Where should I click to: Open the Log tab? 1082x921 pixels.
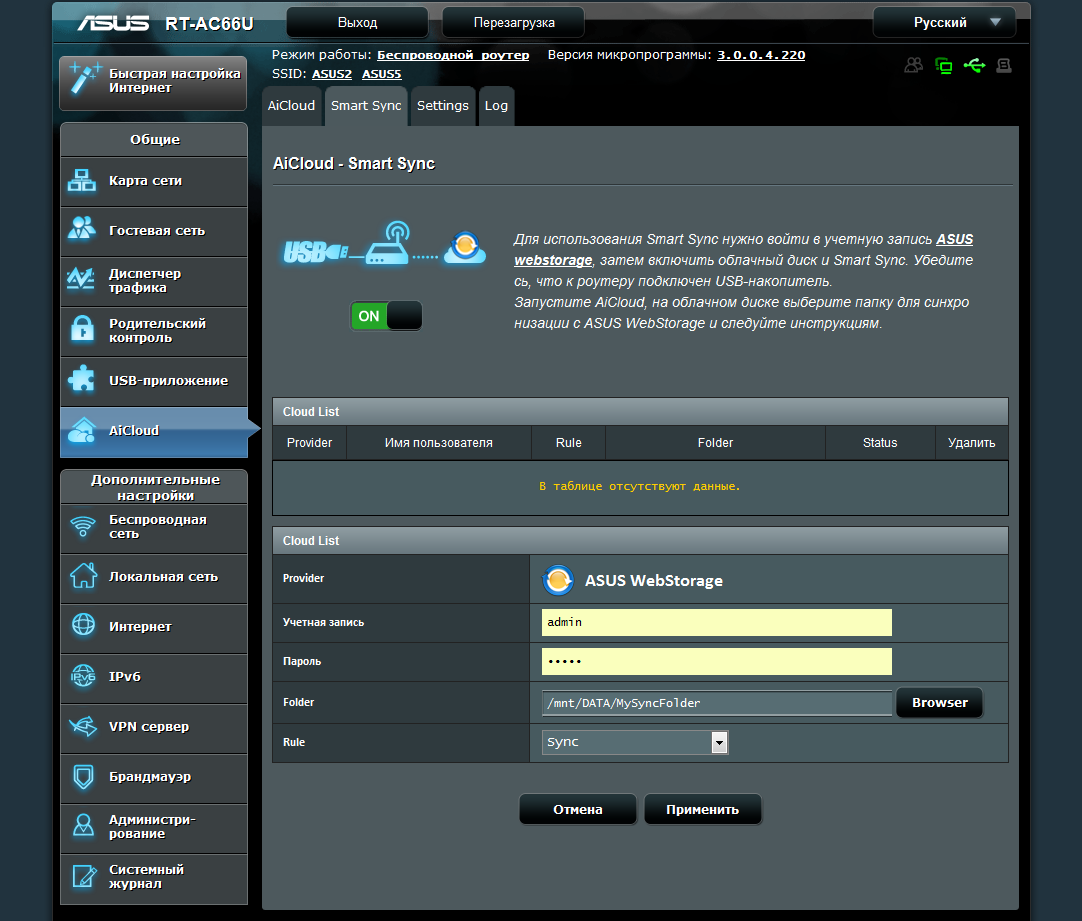[x=496, y=106]
